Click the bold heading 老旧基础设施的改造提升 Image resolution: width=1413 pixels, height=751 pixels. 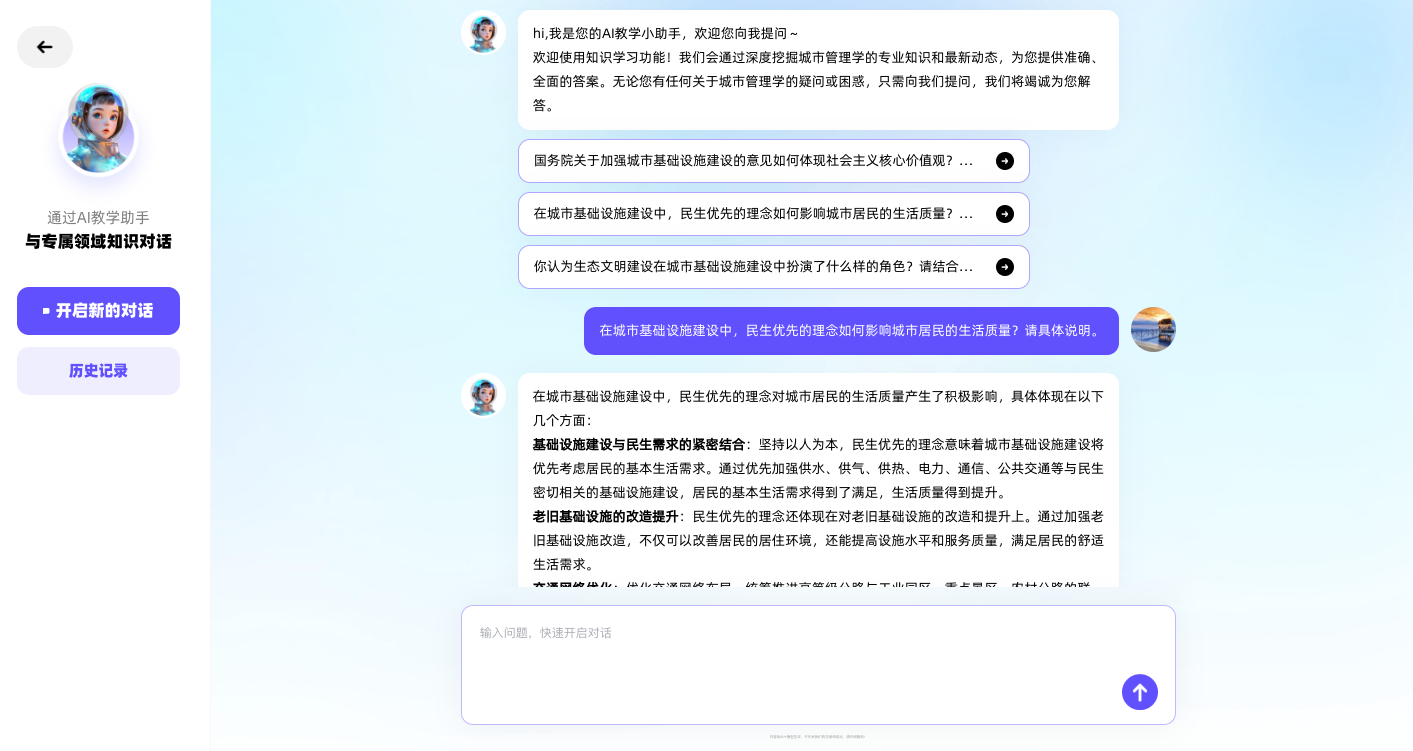coord(605,517)
